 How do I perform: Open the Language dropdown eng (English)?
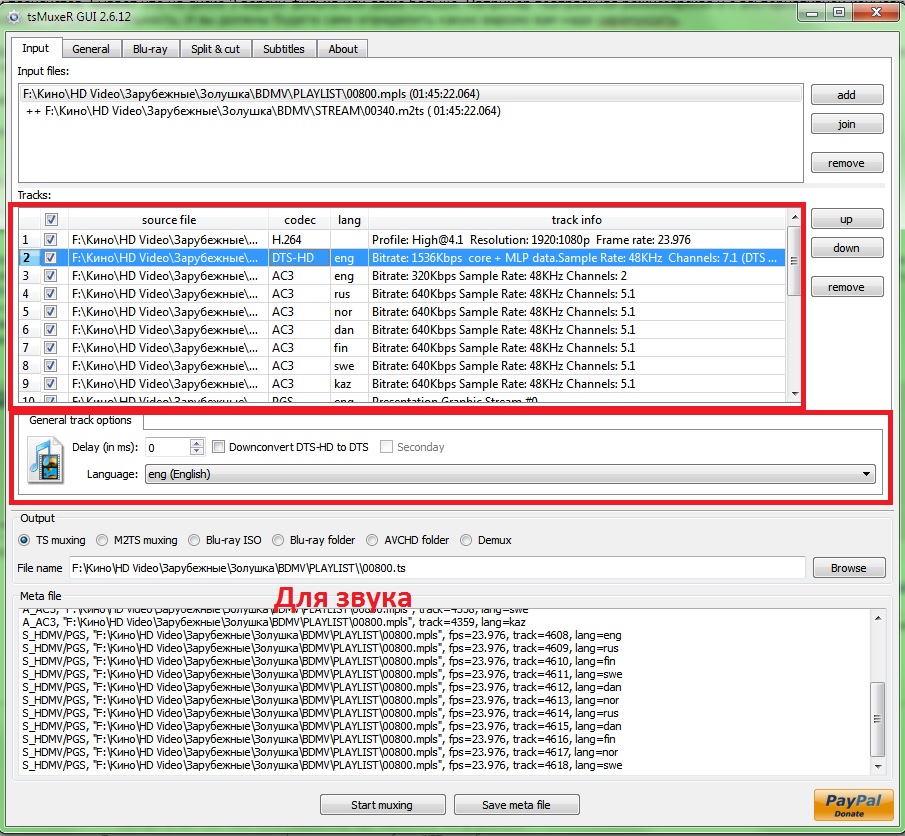(510, 474)
